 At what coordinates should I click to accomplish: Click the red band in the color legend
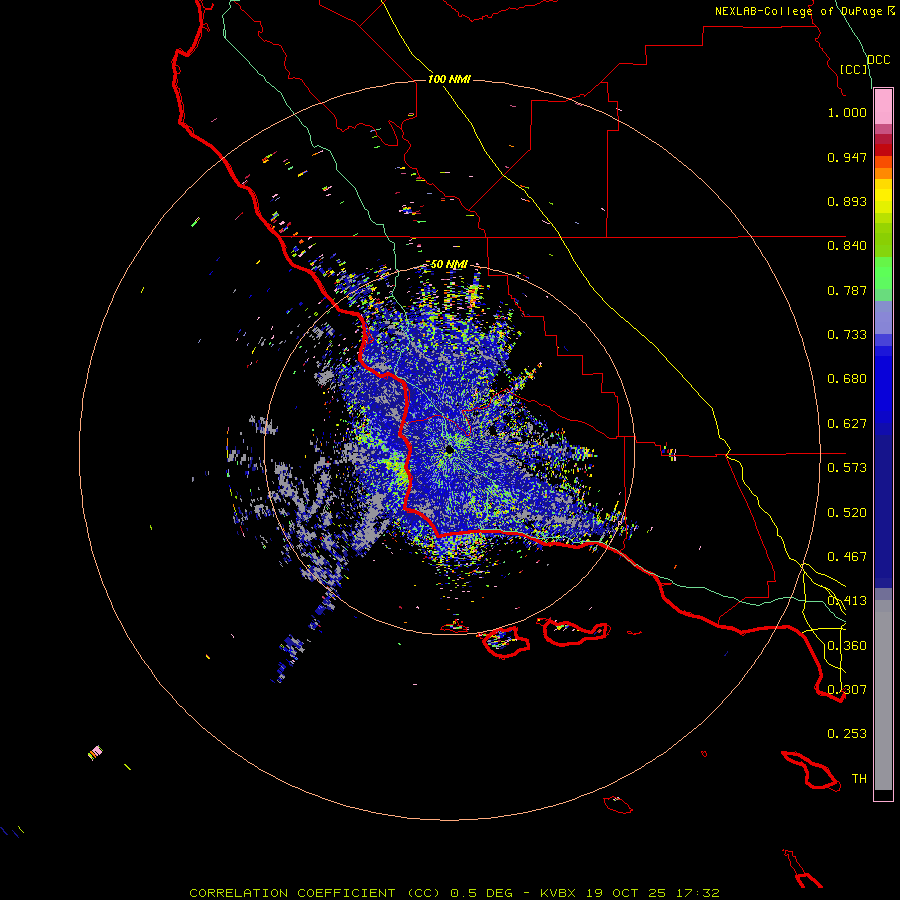click(883, 150)
